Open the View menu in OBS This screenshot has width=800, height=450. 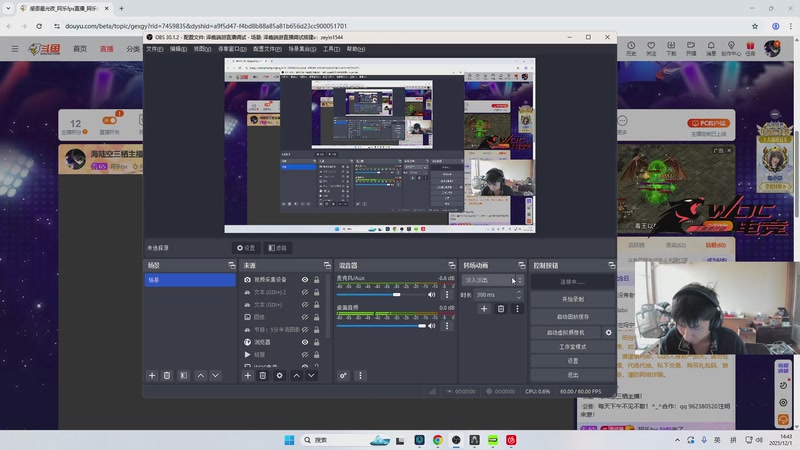(x=202, y=49)
